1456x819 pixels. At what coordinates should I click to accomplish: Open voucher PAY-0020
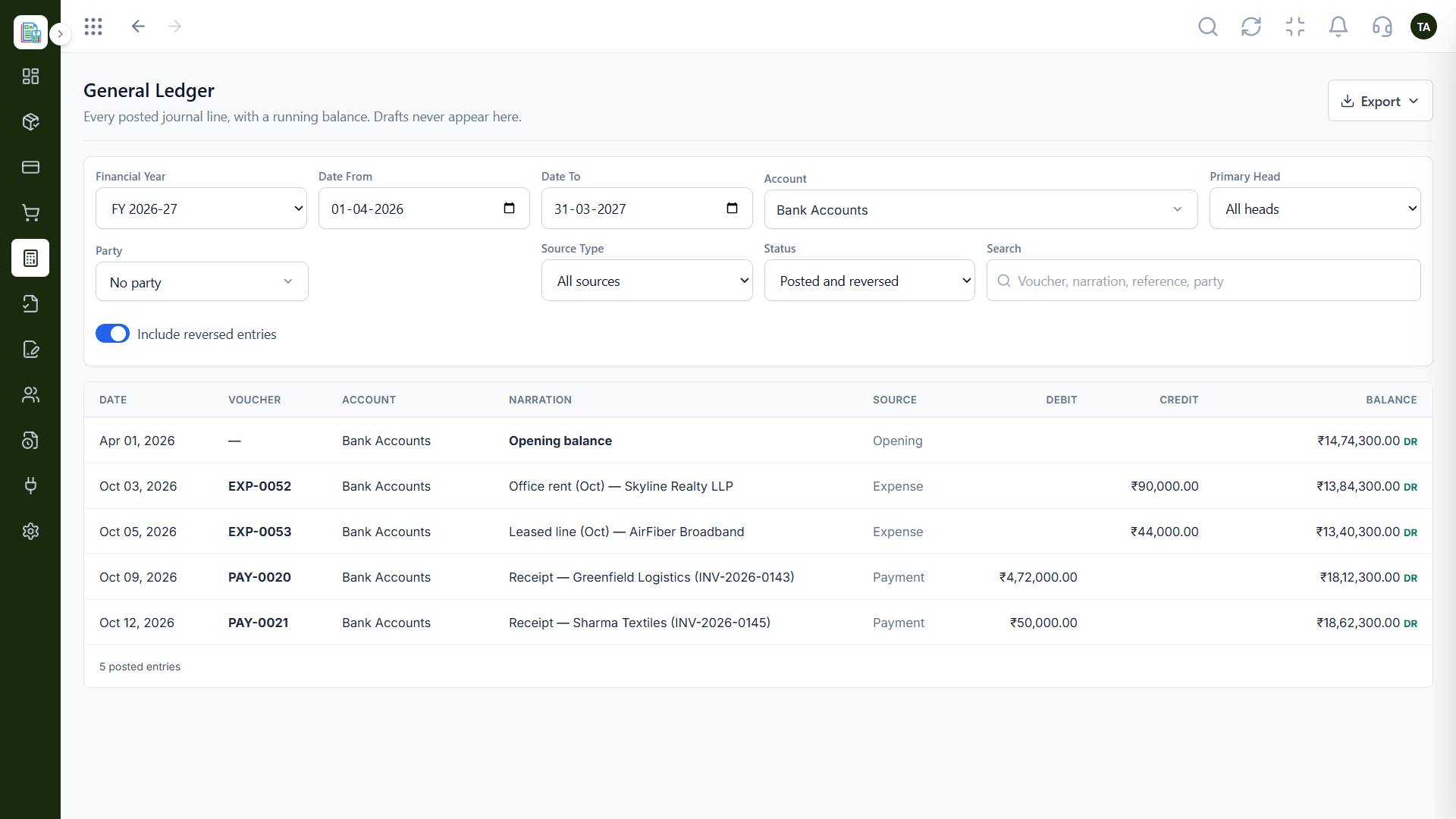(259, 577)
